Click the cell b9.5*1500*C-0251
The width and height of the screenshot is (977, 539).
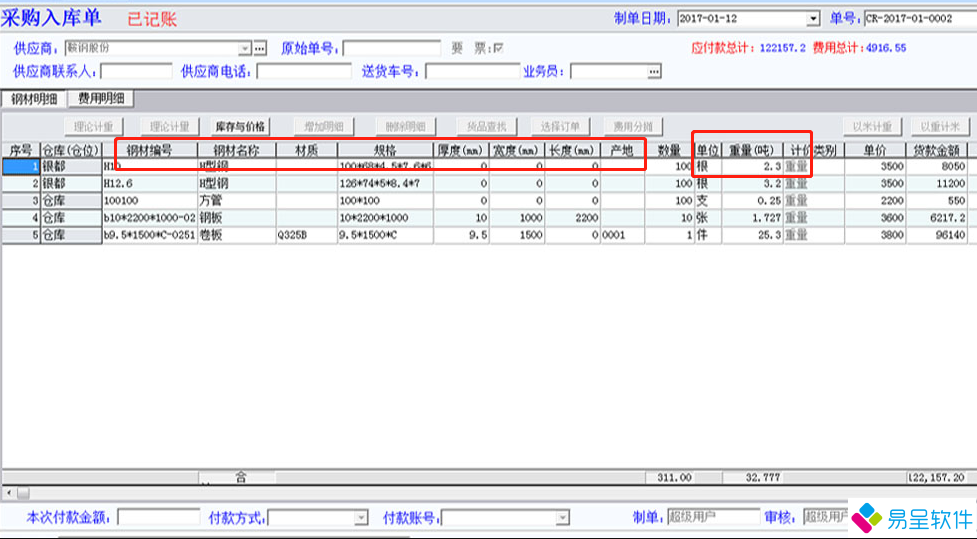coord(150,235)
